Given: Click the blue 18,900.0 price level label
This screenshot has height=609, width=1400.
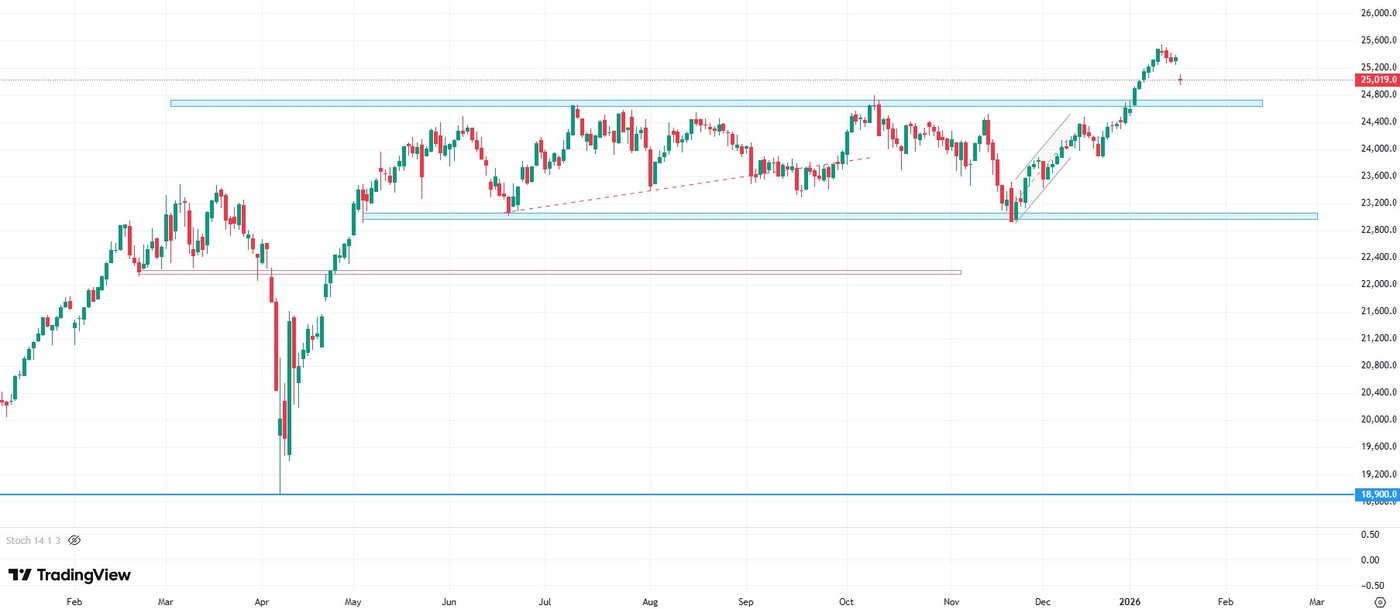Looking at the screenshot, I should (1374, 494).
